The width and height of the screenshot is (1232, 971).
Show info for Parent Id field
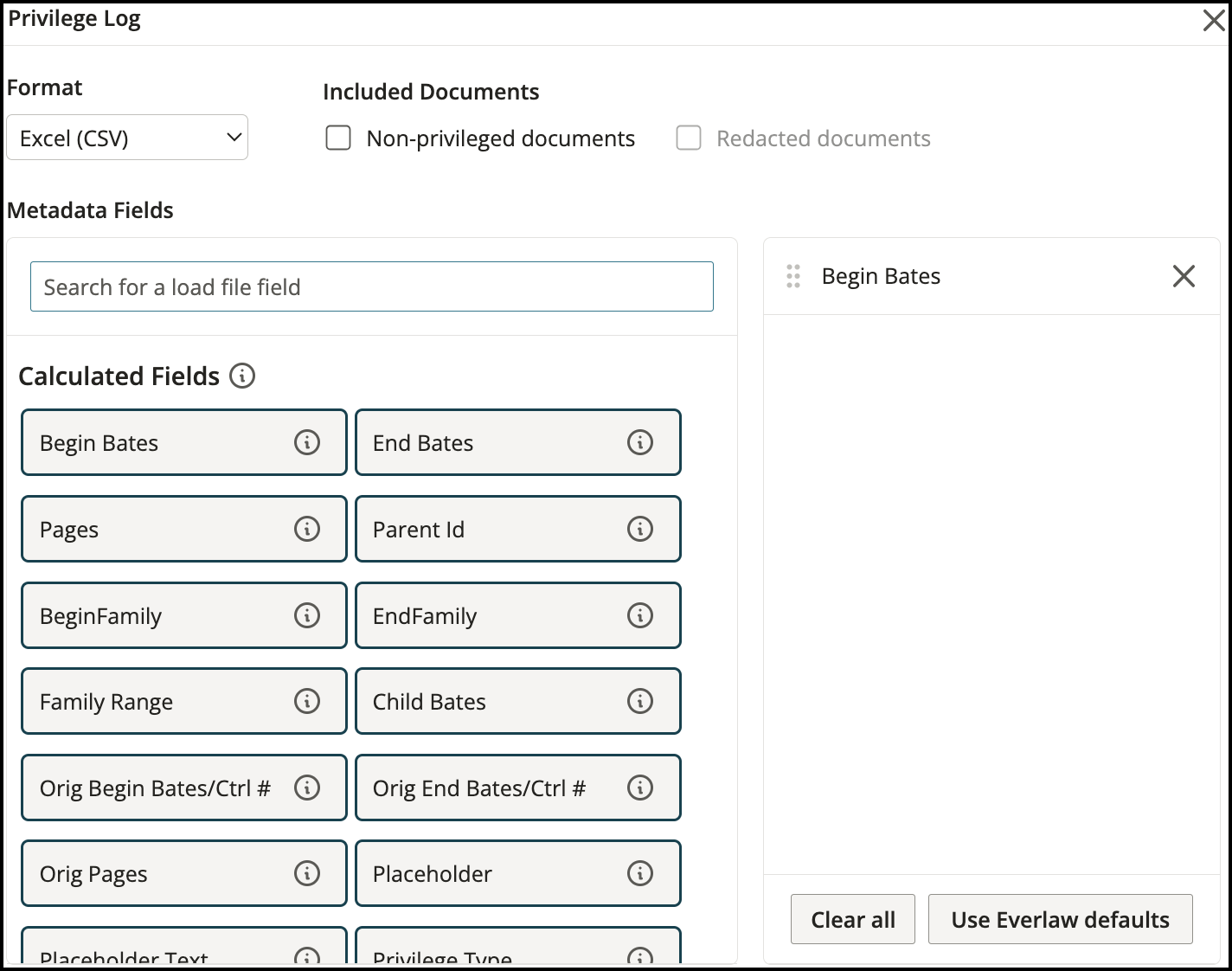click(x=639, y=529)
